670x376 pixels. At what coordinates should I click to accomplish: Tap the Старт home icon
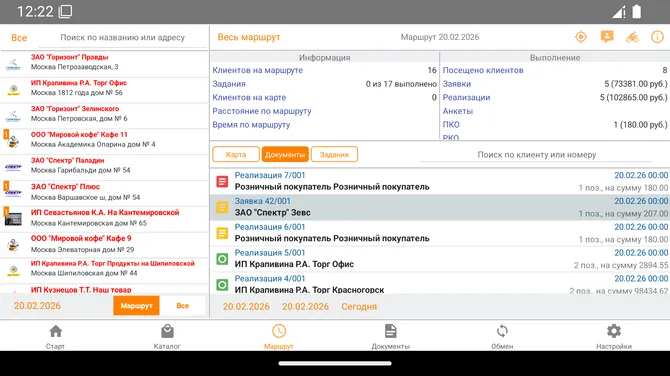tap(56, 331)
